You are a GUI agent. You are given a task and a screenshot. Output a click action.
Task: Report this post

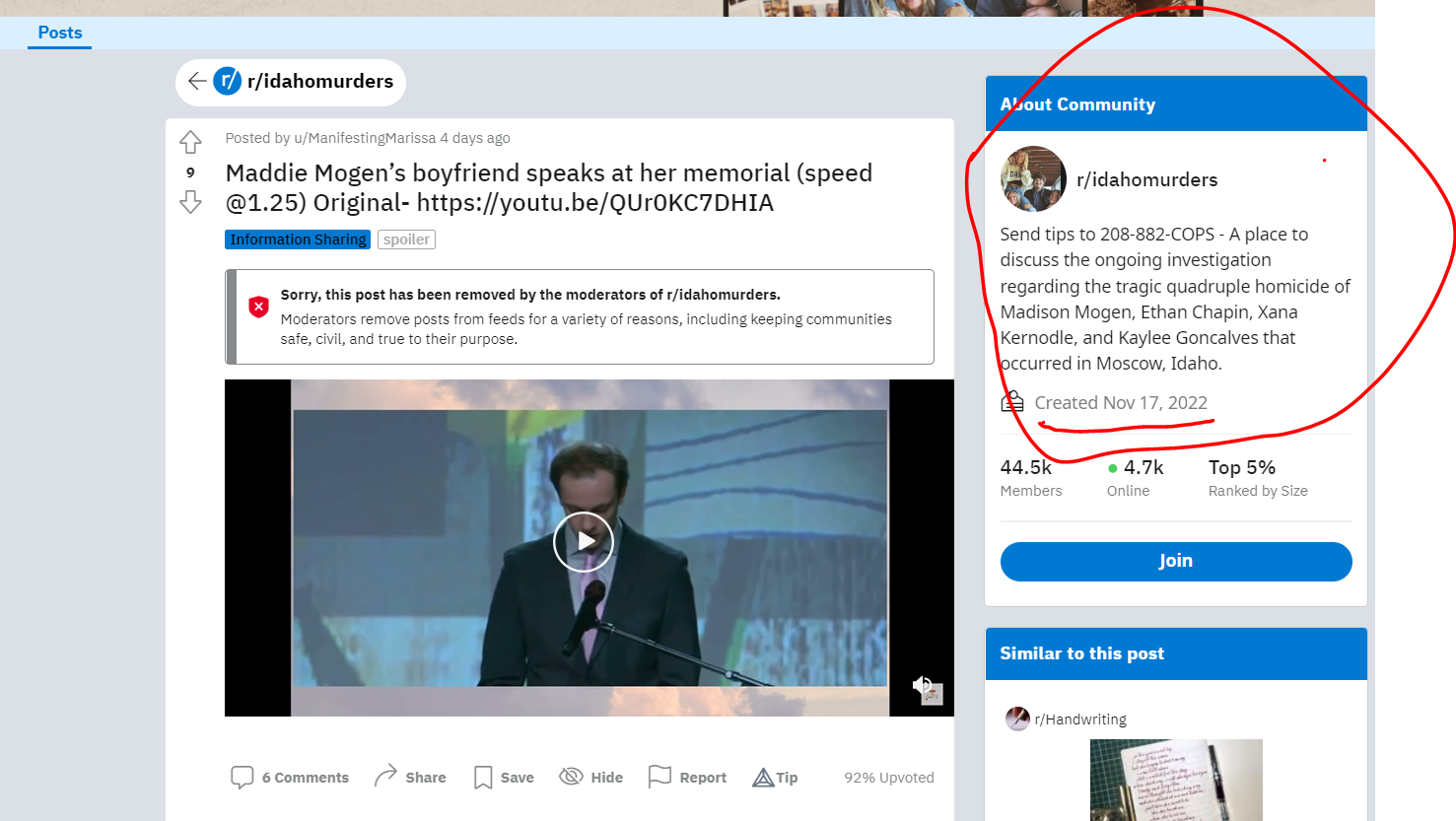click(687, 778)
